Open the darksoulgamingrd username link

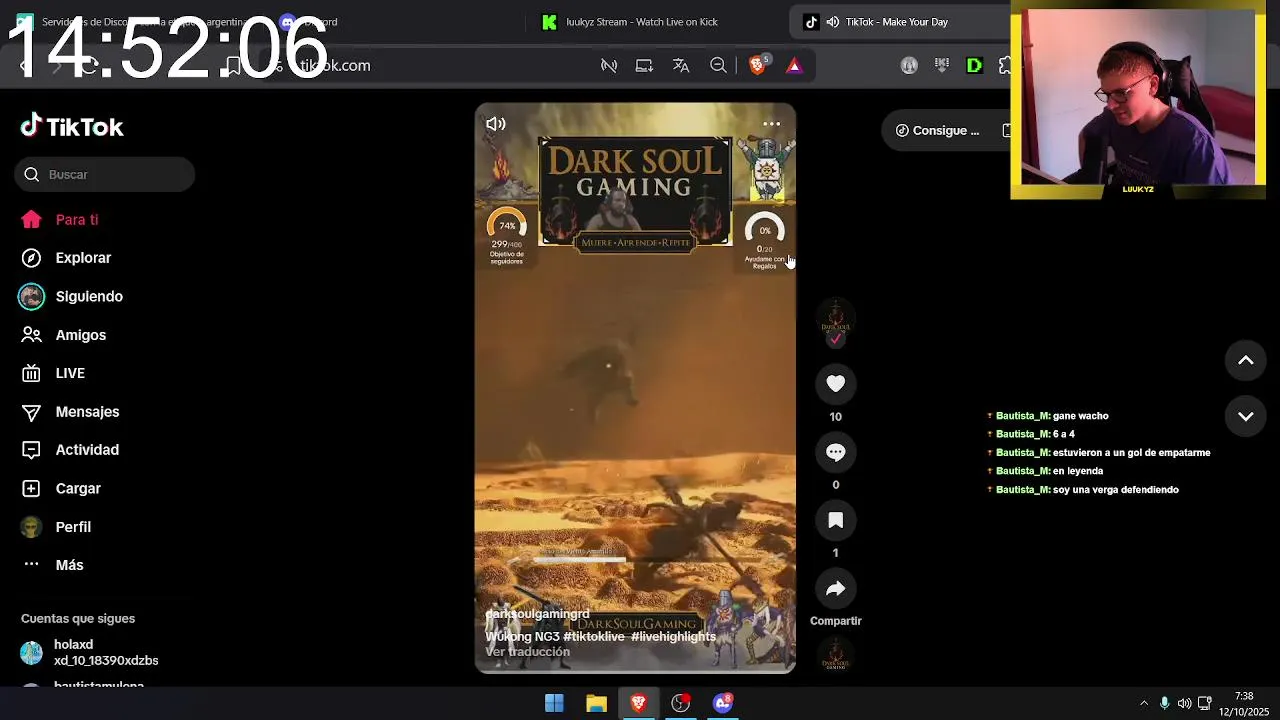537,614
